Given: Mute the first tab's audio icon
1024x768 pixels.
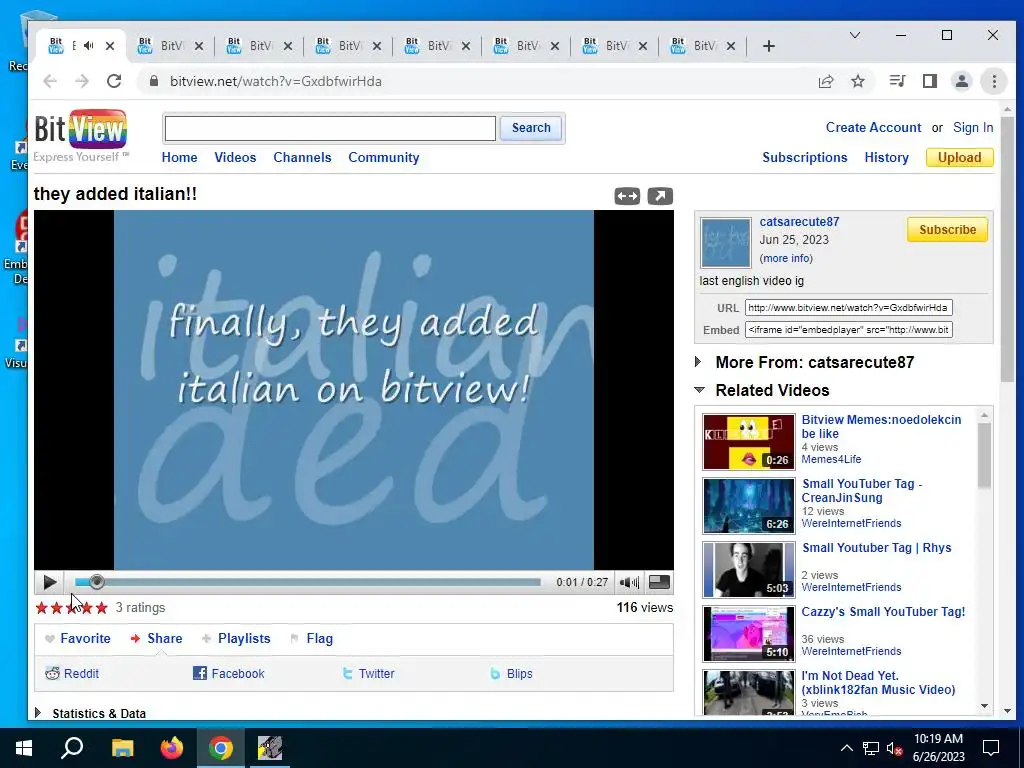Looking at the screenshot, I should (x=89, y=46).
